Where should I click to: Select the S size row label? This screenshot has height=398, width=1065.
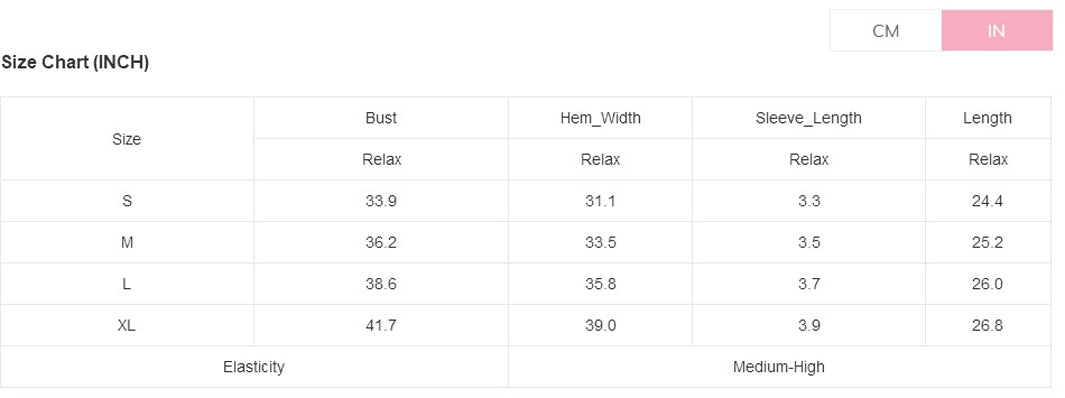click(x=126, y=202)
